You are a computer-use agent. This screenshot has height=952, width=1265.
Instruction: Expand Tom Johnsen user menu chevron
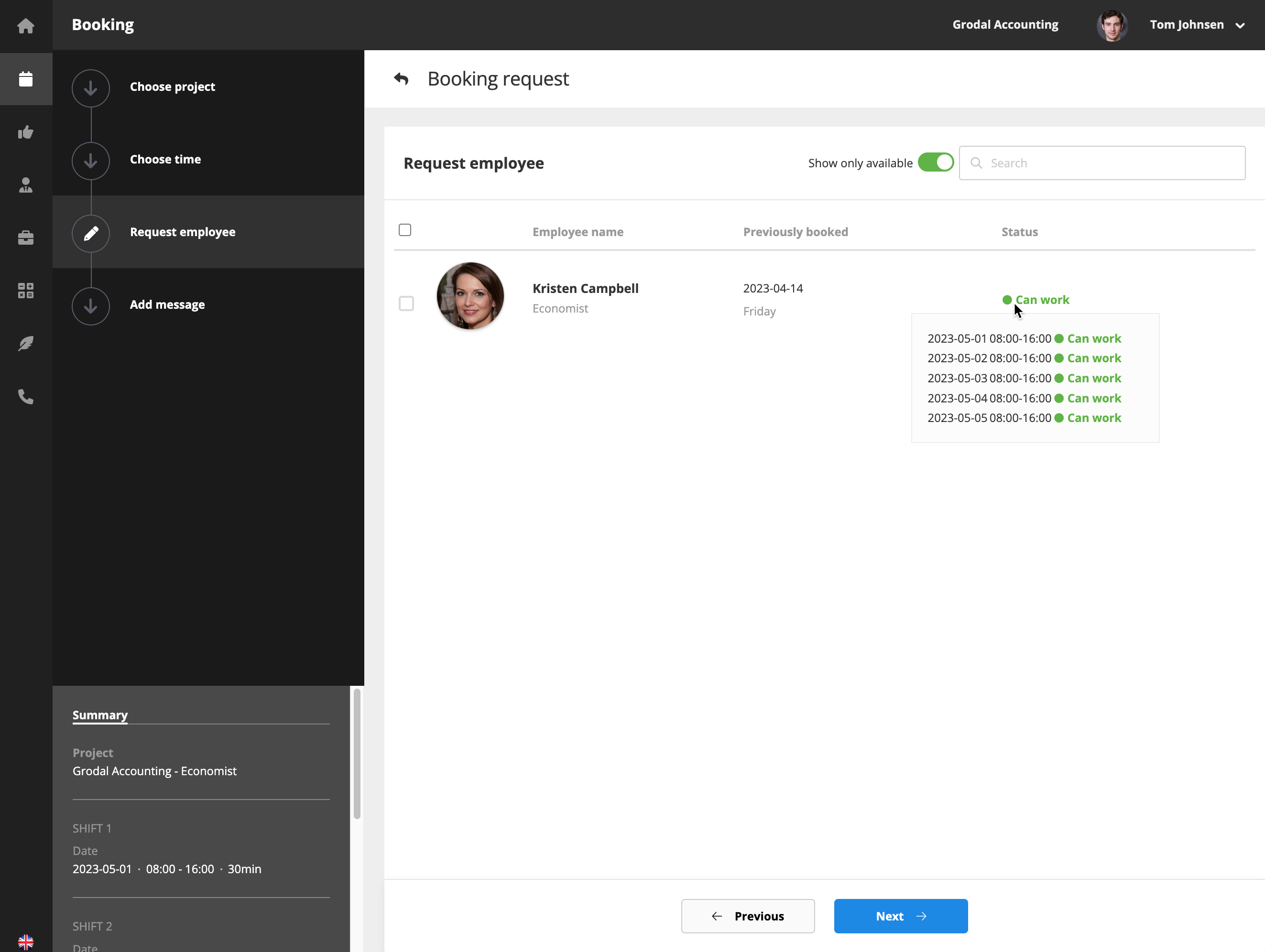[1240, 25]
